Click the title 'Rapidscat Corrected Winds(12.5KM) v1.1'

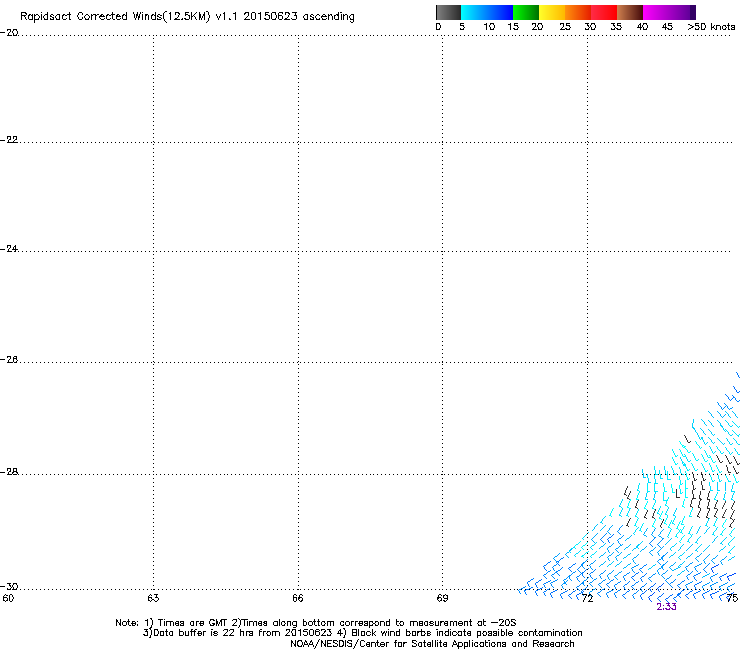tap(128, 17)
